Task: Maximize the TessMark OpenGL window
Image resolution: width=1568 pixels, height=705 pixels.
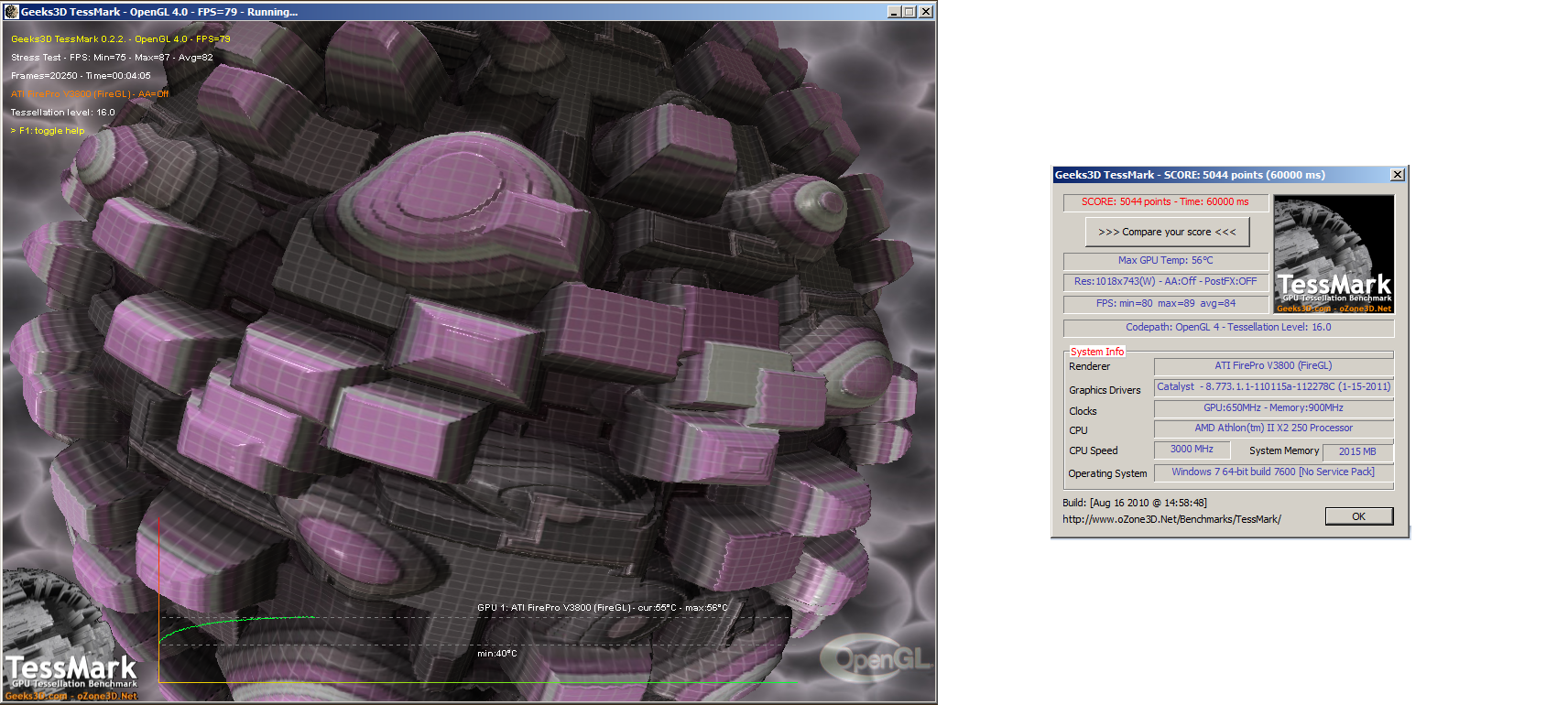Action: pos(909,12)
